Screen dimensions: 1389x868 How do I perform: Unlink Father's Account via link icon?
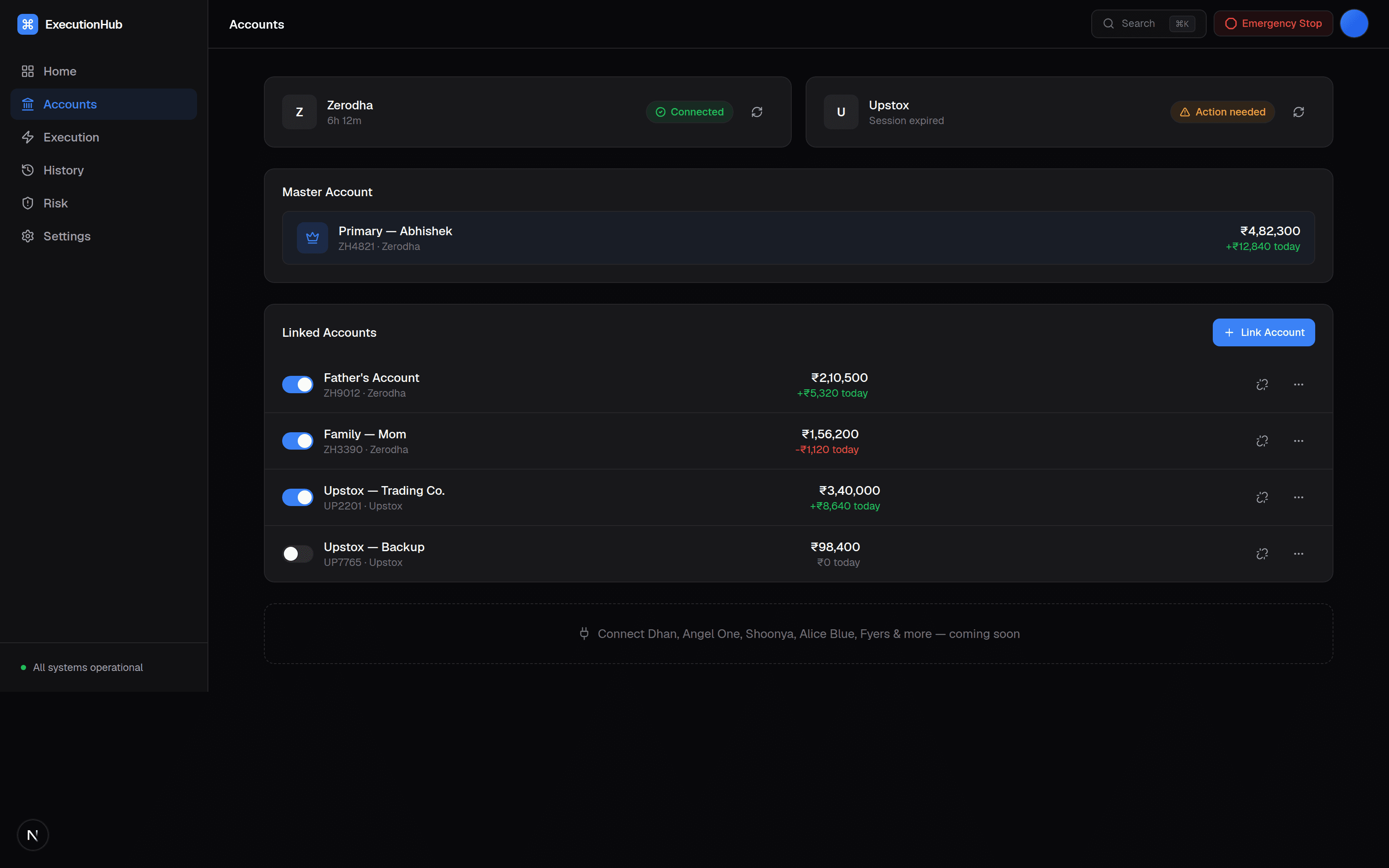1261,385
